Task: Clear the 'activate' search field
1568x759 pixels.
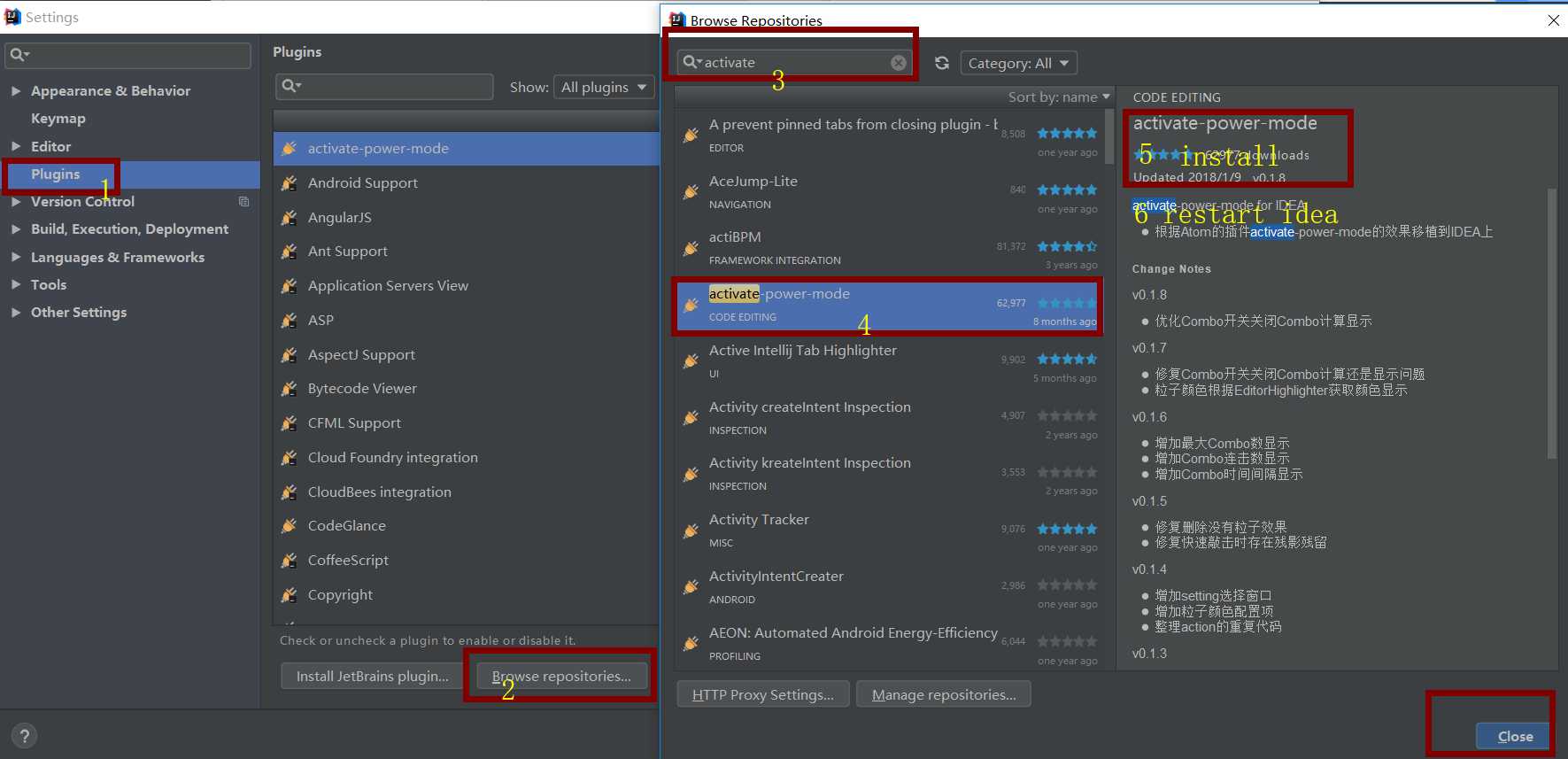Action: pyautogui.click(x=898, y=62)
